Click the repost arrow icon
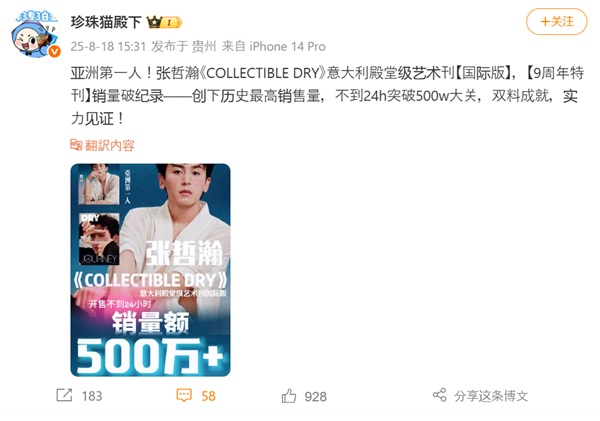The height and width of the screenshot is (421, 600). [64, 395]
